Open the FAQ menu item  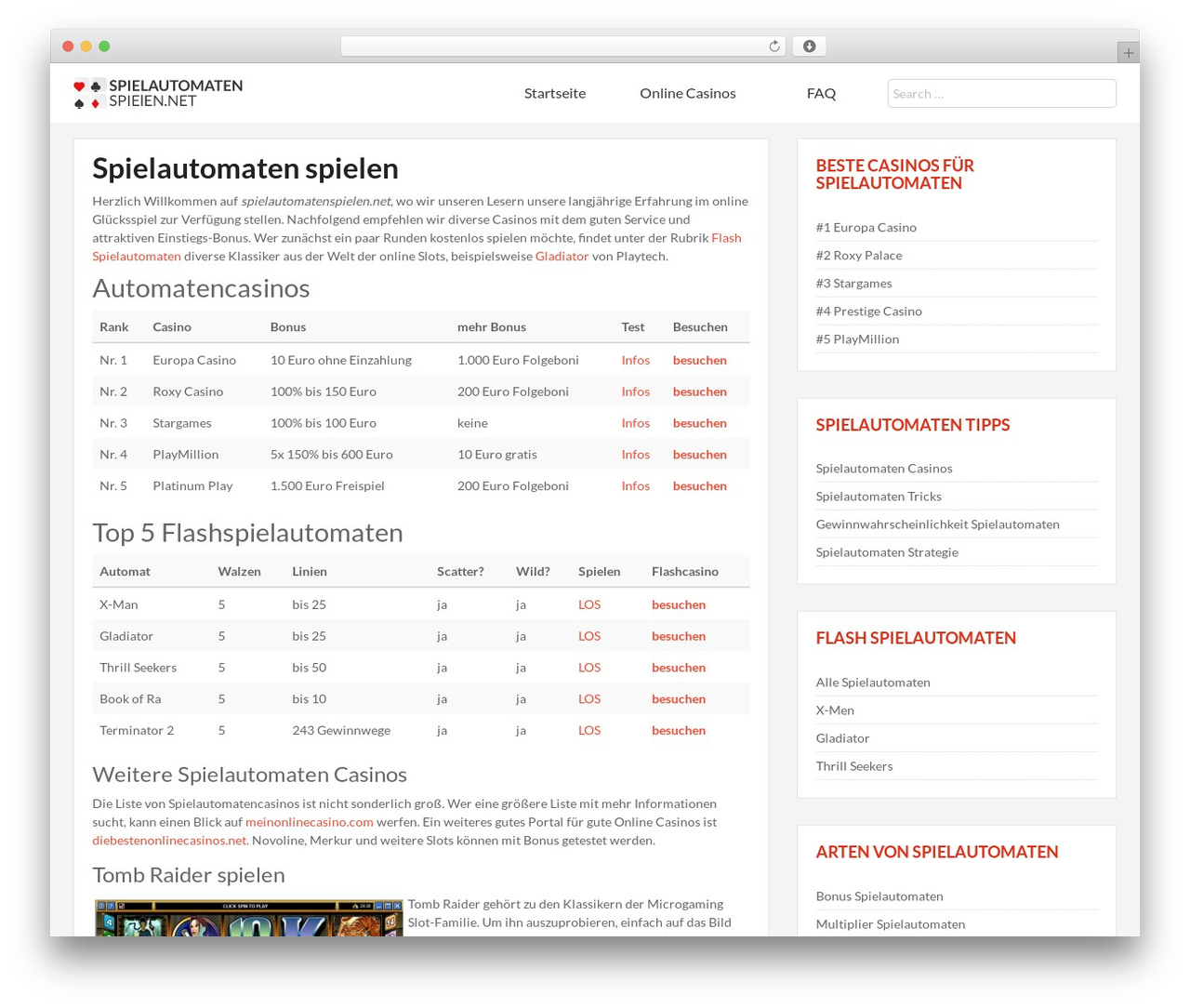pos(821,93)
